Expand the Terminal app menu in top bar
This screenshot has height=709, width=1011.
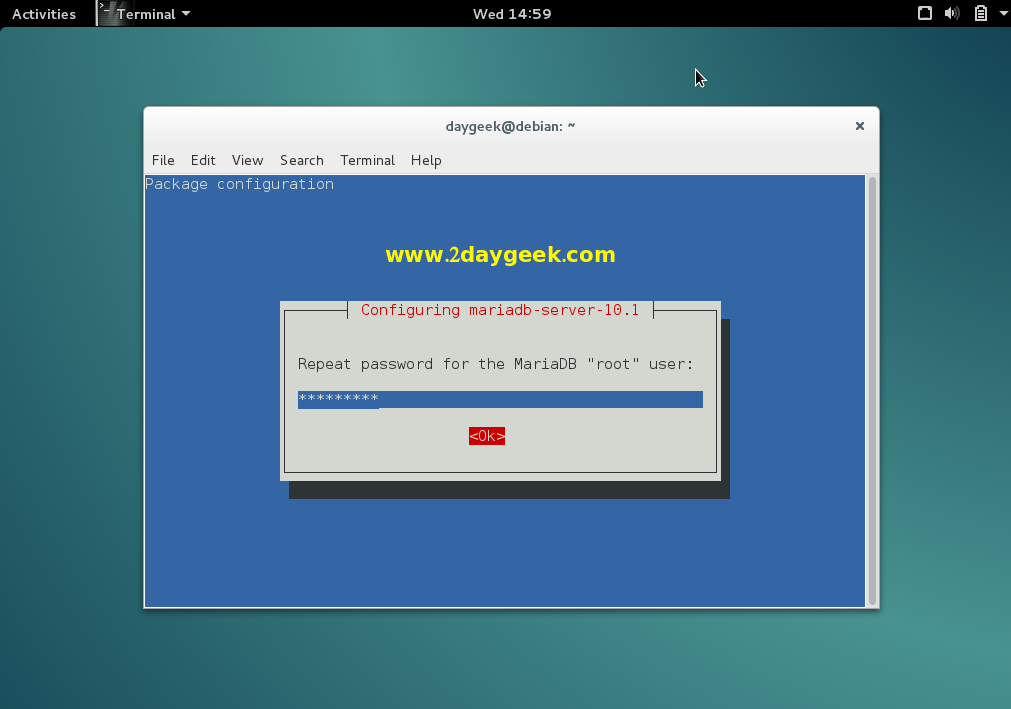coord(153,14)
